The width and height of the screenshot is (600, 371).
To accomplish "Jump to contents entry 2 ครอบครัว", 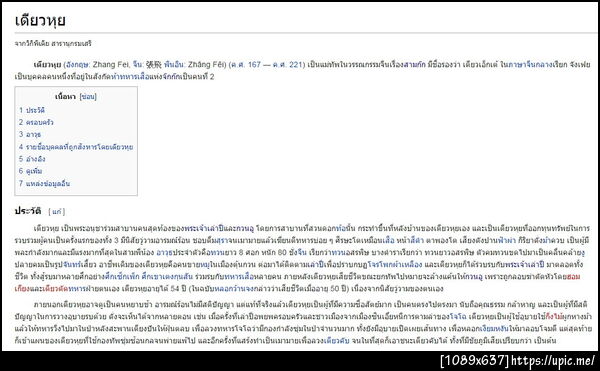I will pos(36,122).
